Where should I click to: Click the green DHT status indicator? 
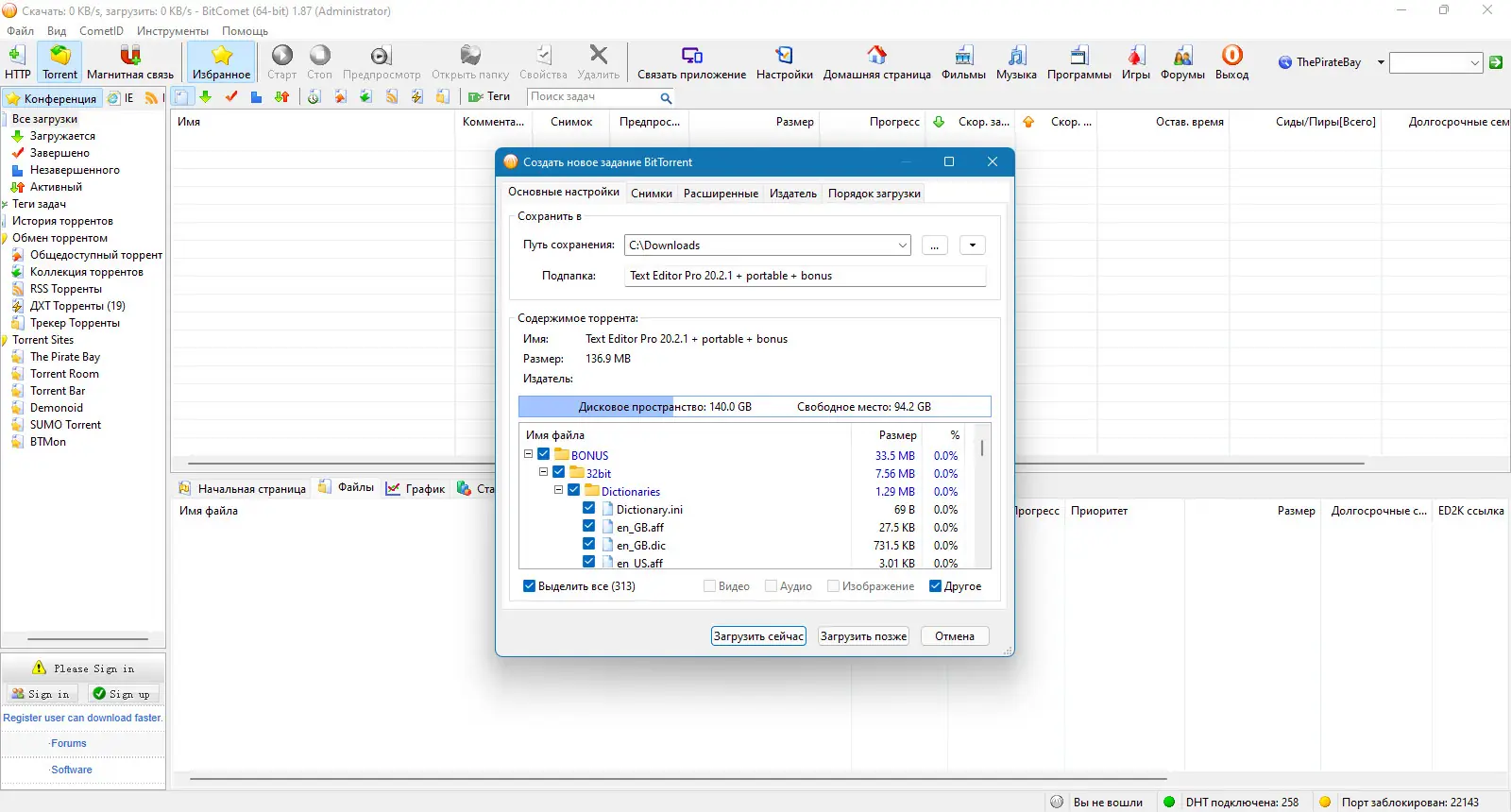pyautogui.click(x=1169, y=802)
